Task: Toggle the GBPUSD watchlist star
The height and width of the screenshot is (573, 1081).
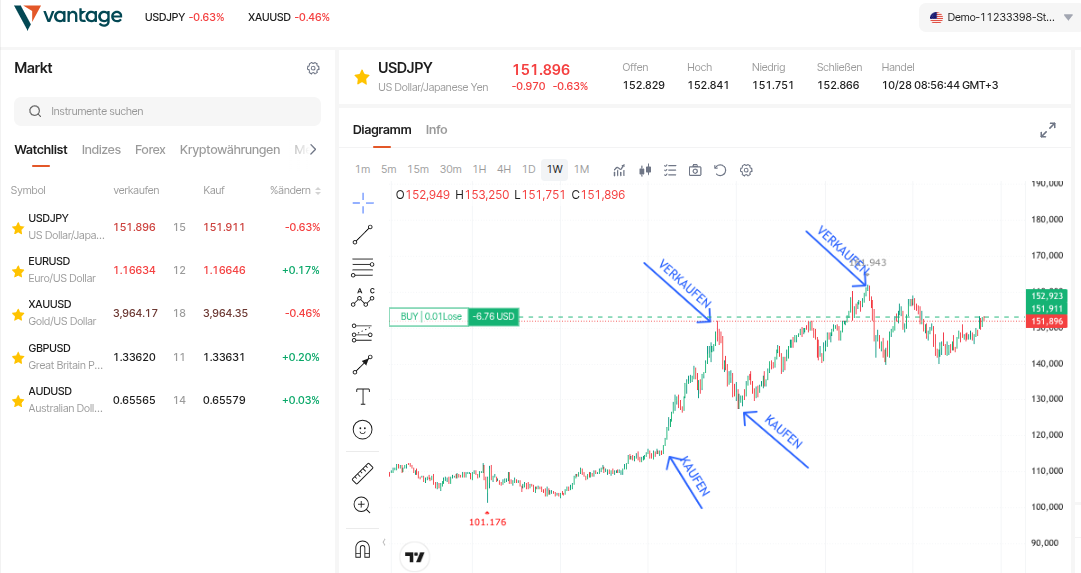Action: click(x=18, y=358)
